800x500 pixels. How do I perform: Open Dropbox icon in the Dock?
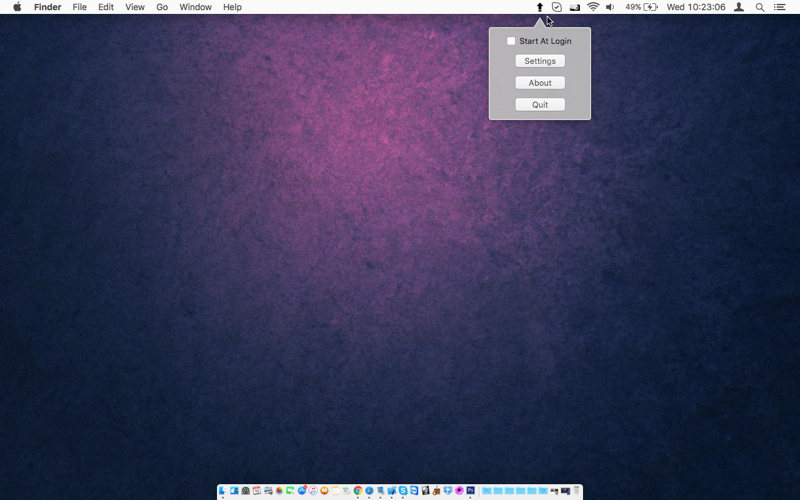tap(448, 491)
